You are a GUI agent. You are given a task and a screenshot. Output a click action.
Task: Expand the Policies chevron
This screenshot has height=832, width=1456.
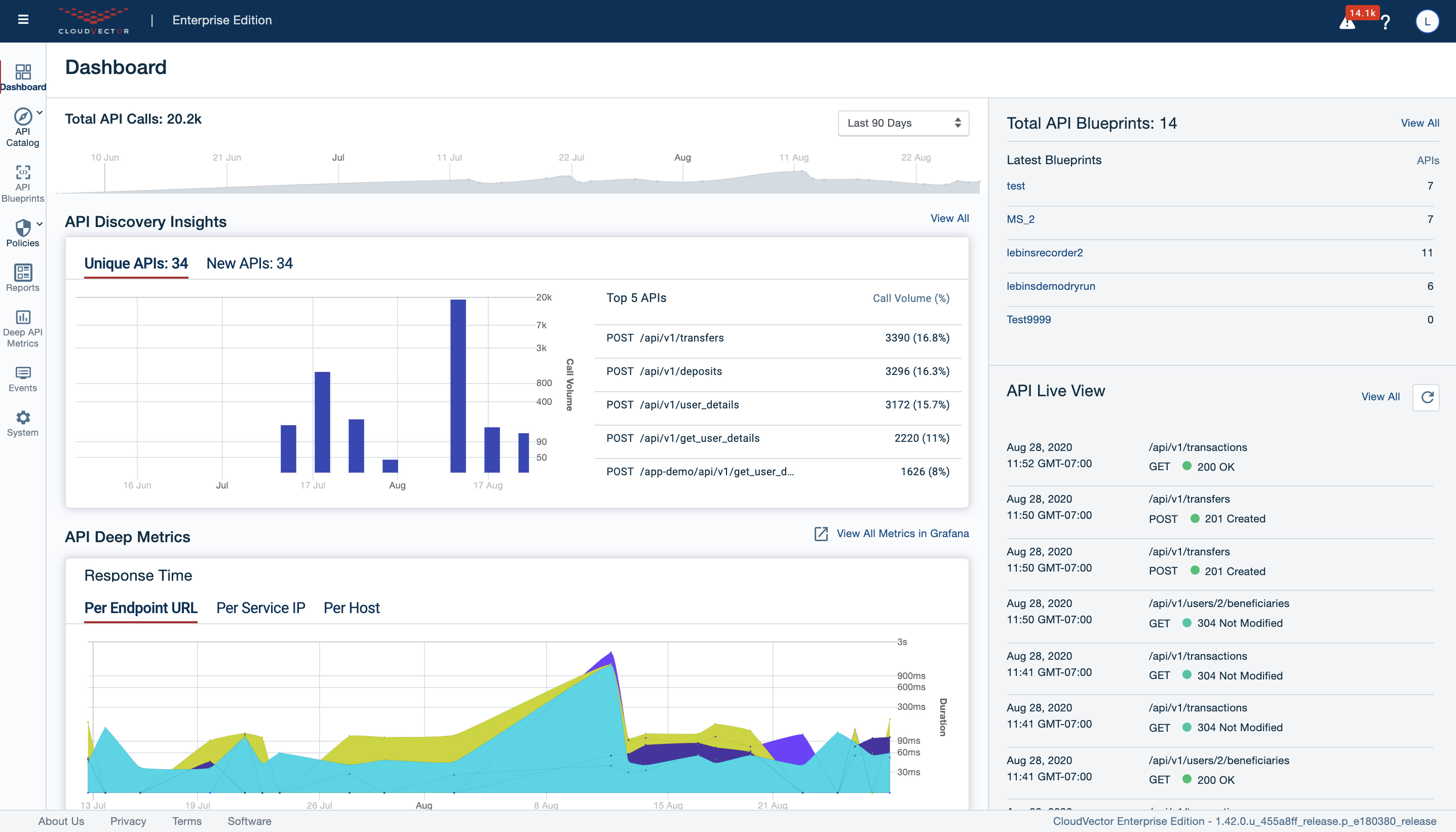pyautogui.click(x=39, y=224)
